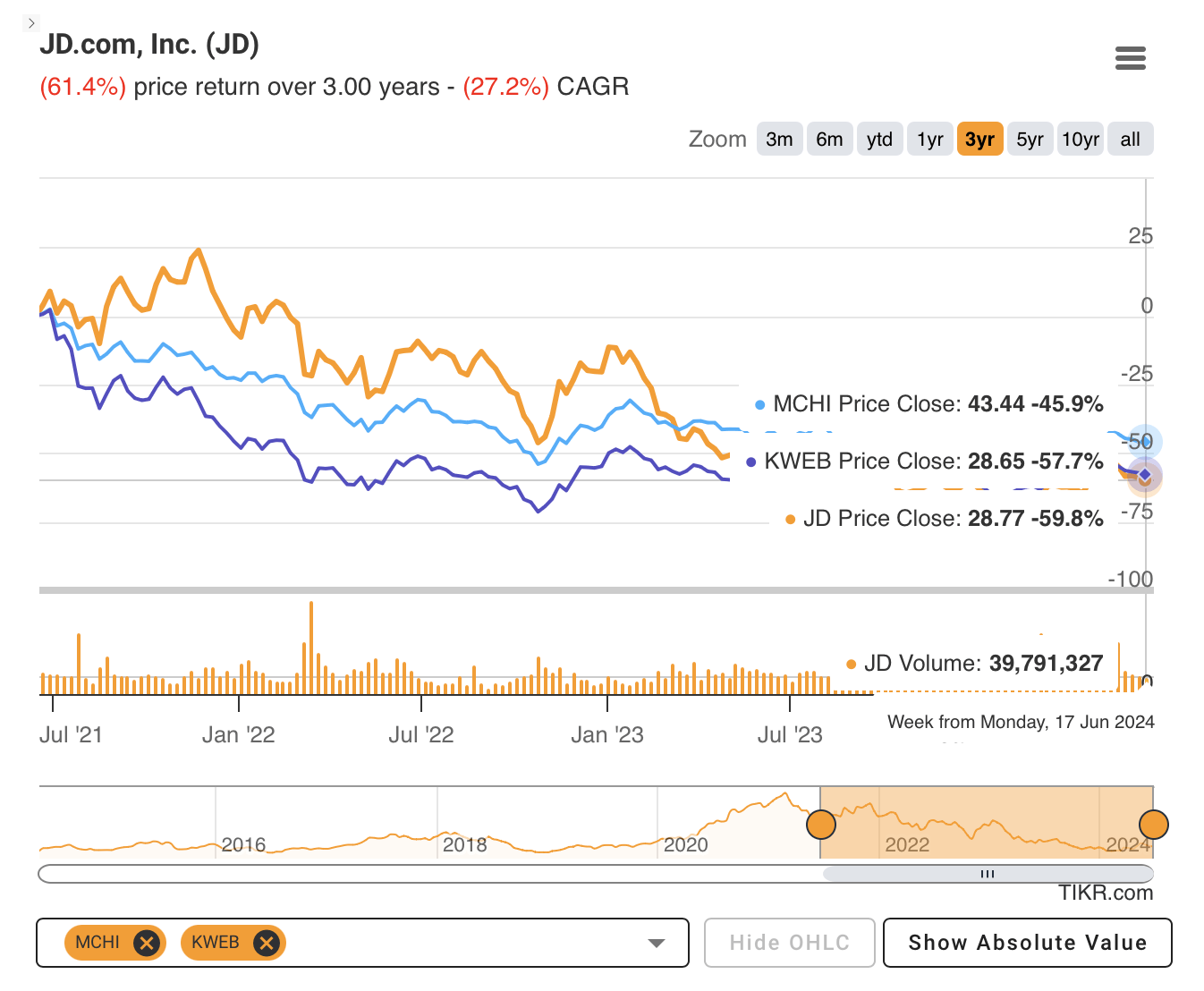Click the right orange navigator range handle

[x=1153, y=824]
